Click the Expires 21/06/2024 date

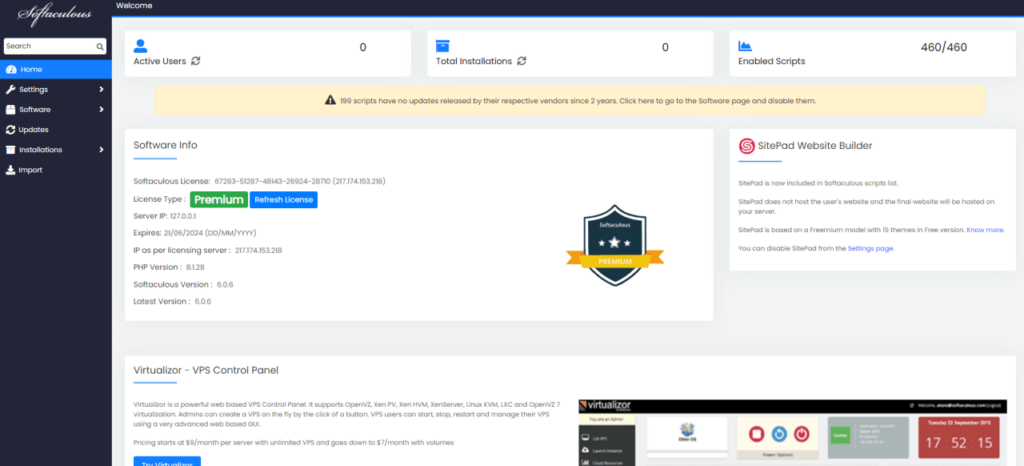[x=183, y=232]
